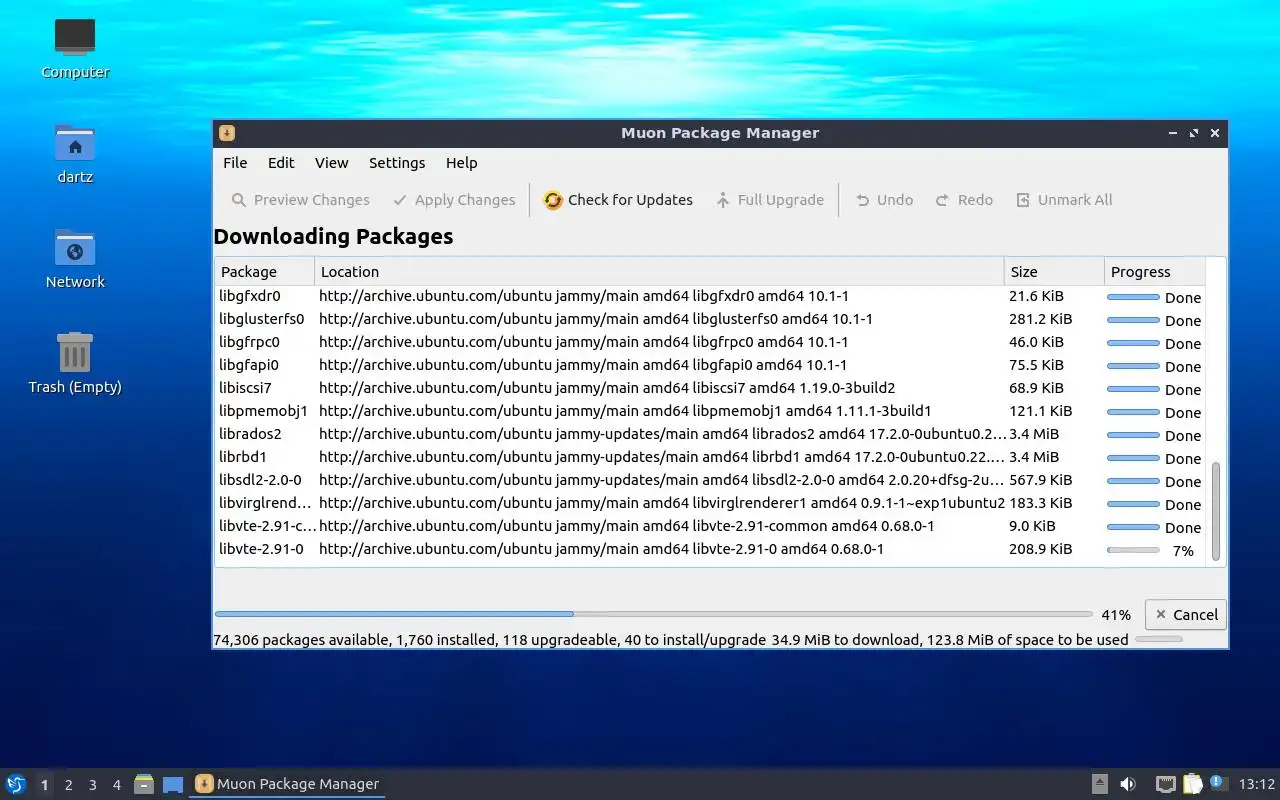Open the dartz home folder icon
Screen dimensions: 1280x800
(75, 154)
